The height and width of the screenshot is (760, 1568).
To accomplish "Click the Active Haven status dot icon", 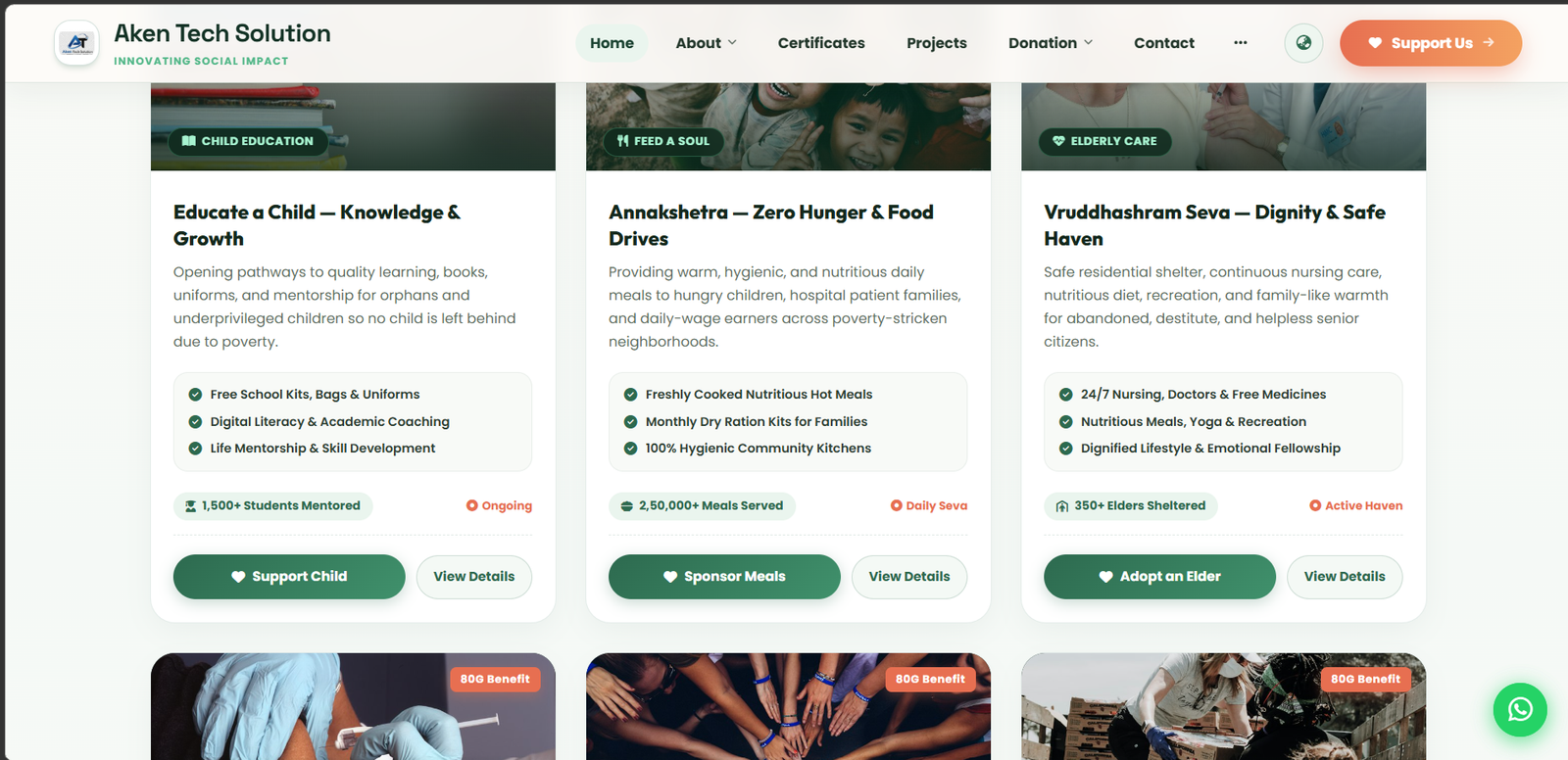I will [1315, 505].
